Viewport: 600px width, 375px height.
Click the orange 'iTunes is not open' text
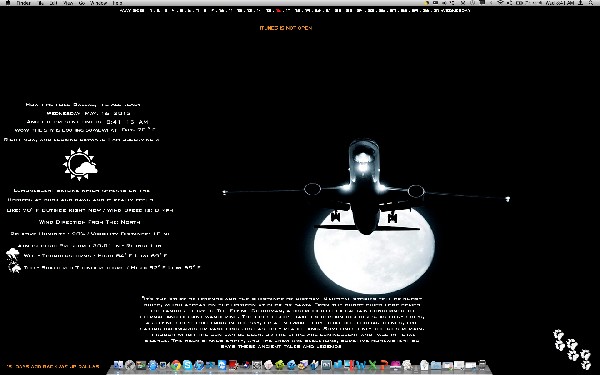[x=286, y=28]
